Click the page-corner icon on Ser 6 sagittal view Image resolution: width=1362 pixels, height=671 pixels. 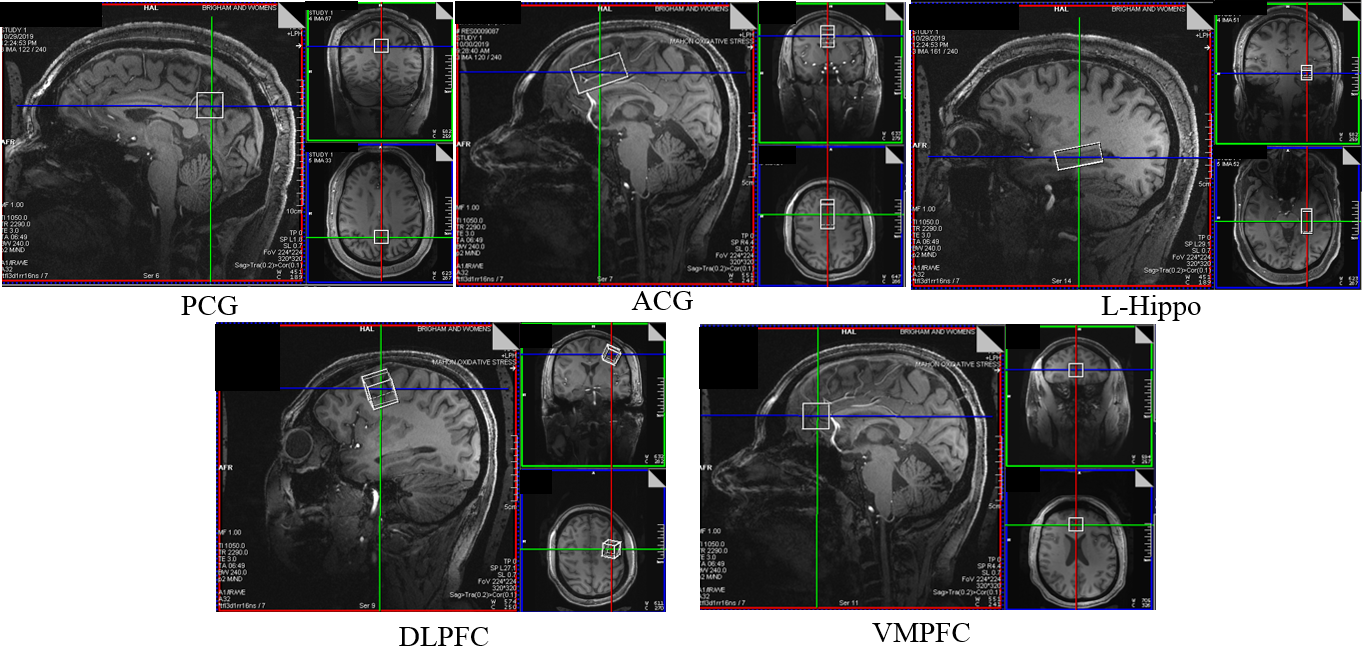click(290, 16)
